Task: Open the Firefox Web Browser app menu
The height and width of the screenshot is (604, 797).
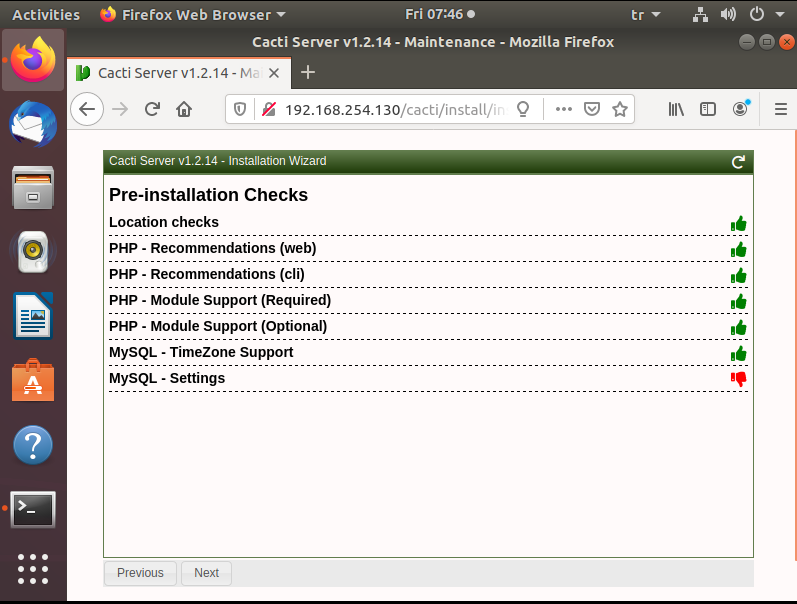Action: (193, 14)
